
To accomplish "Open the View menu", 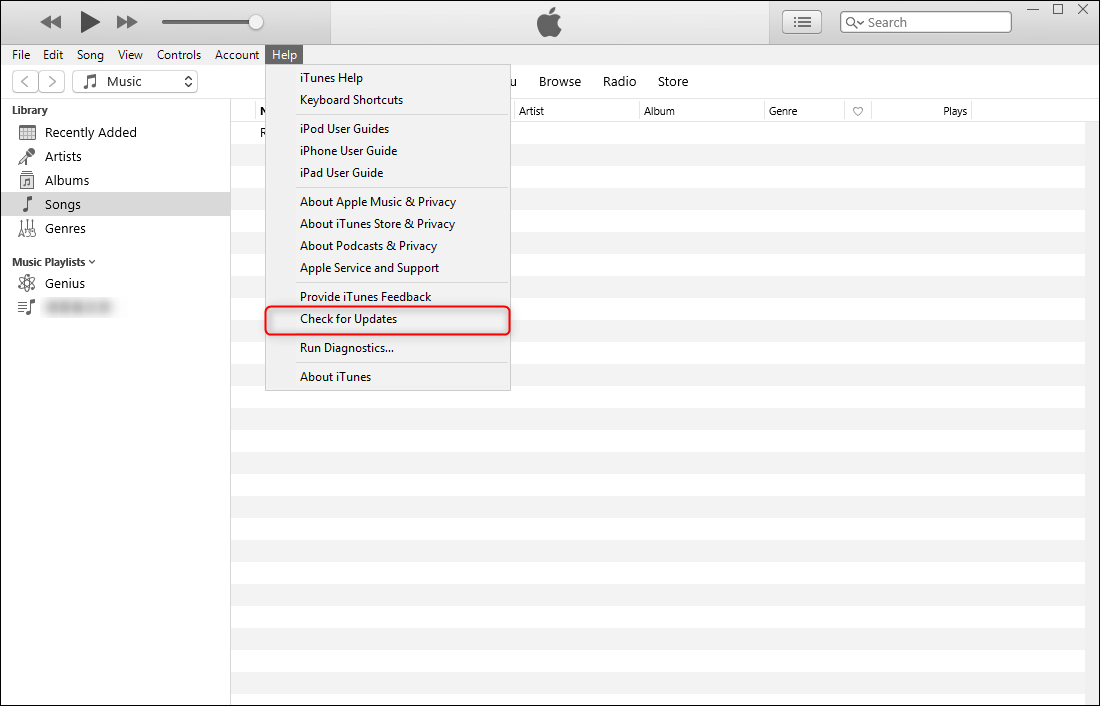I will [130, 55].
